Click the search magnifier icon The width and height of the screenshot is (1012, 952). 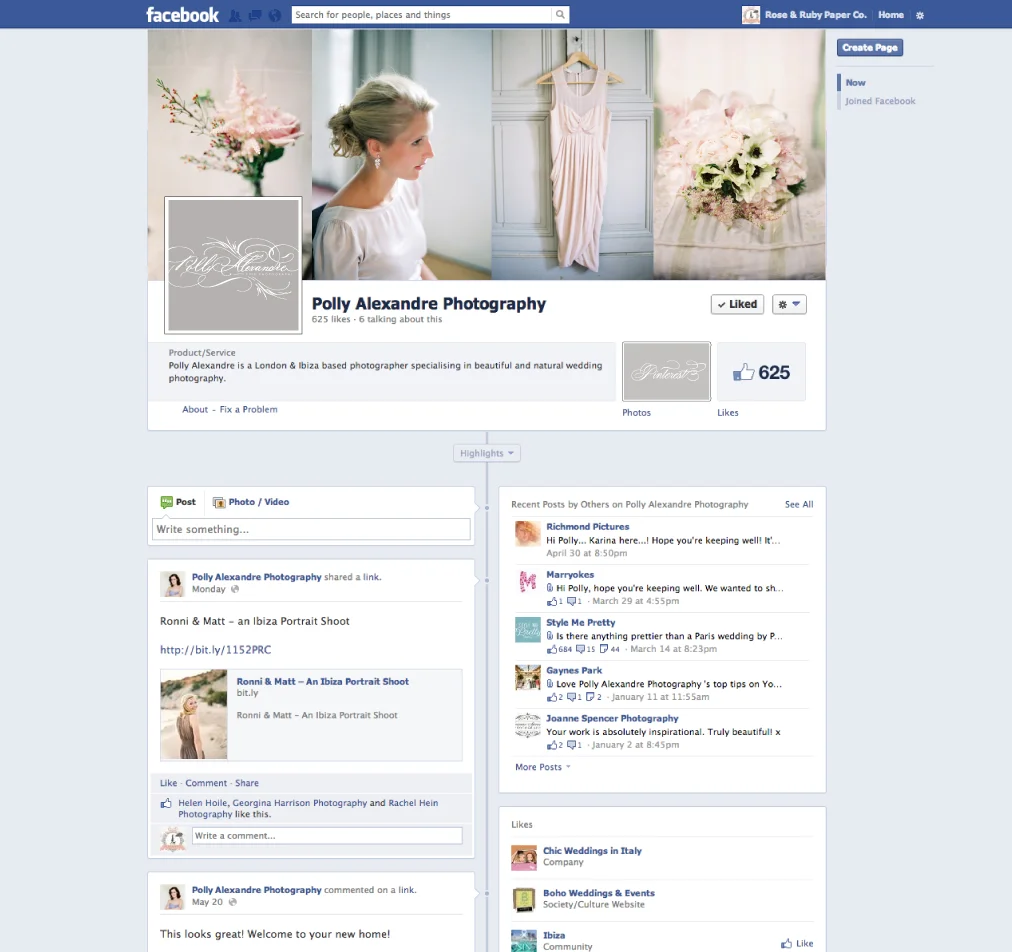[x=560, y=15]
